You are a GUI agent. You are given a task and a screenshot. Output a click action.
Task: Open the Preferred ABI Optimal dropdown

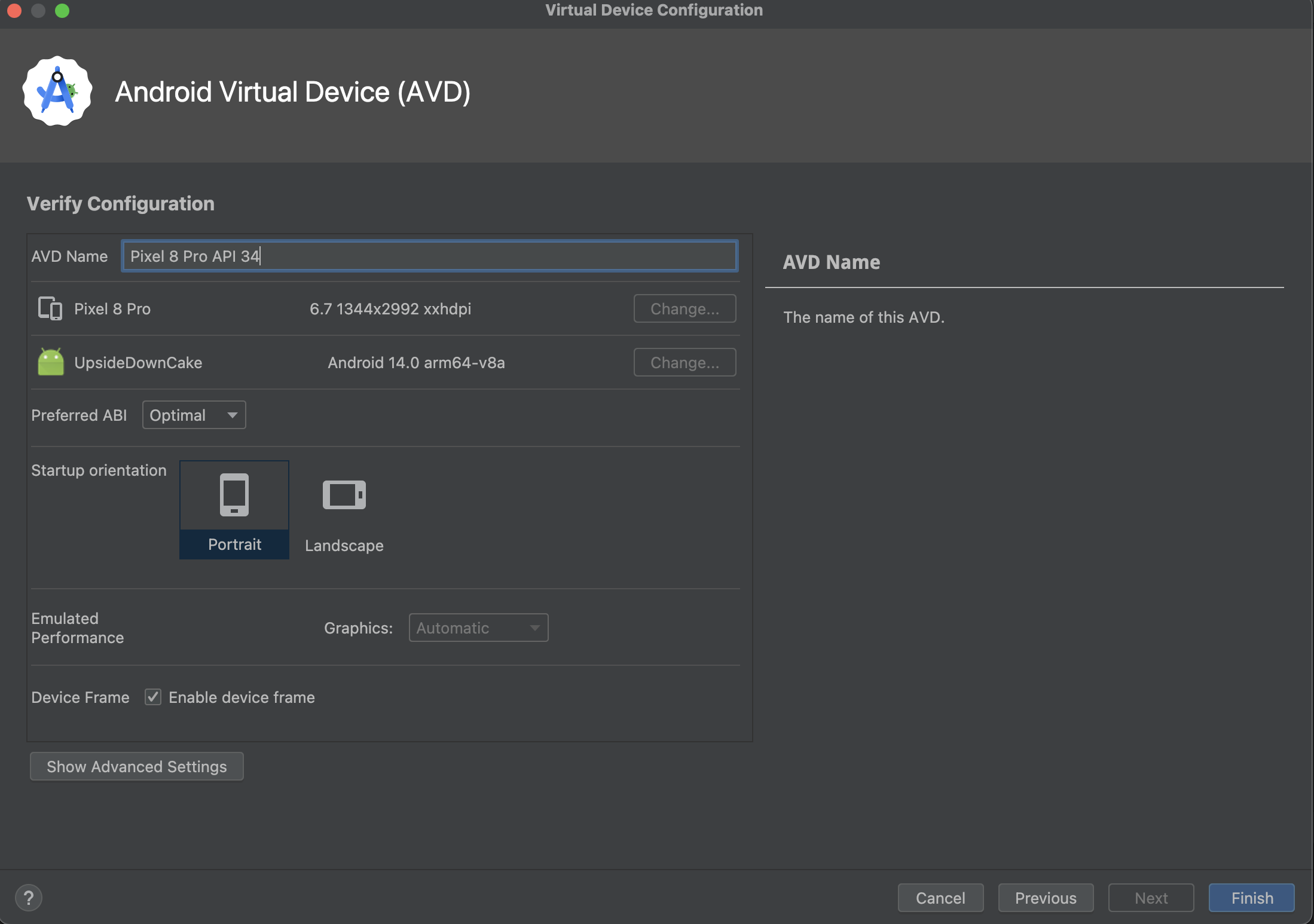(194, 415)
